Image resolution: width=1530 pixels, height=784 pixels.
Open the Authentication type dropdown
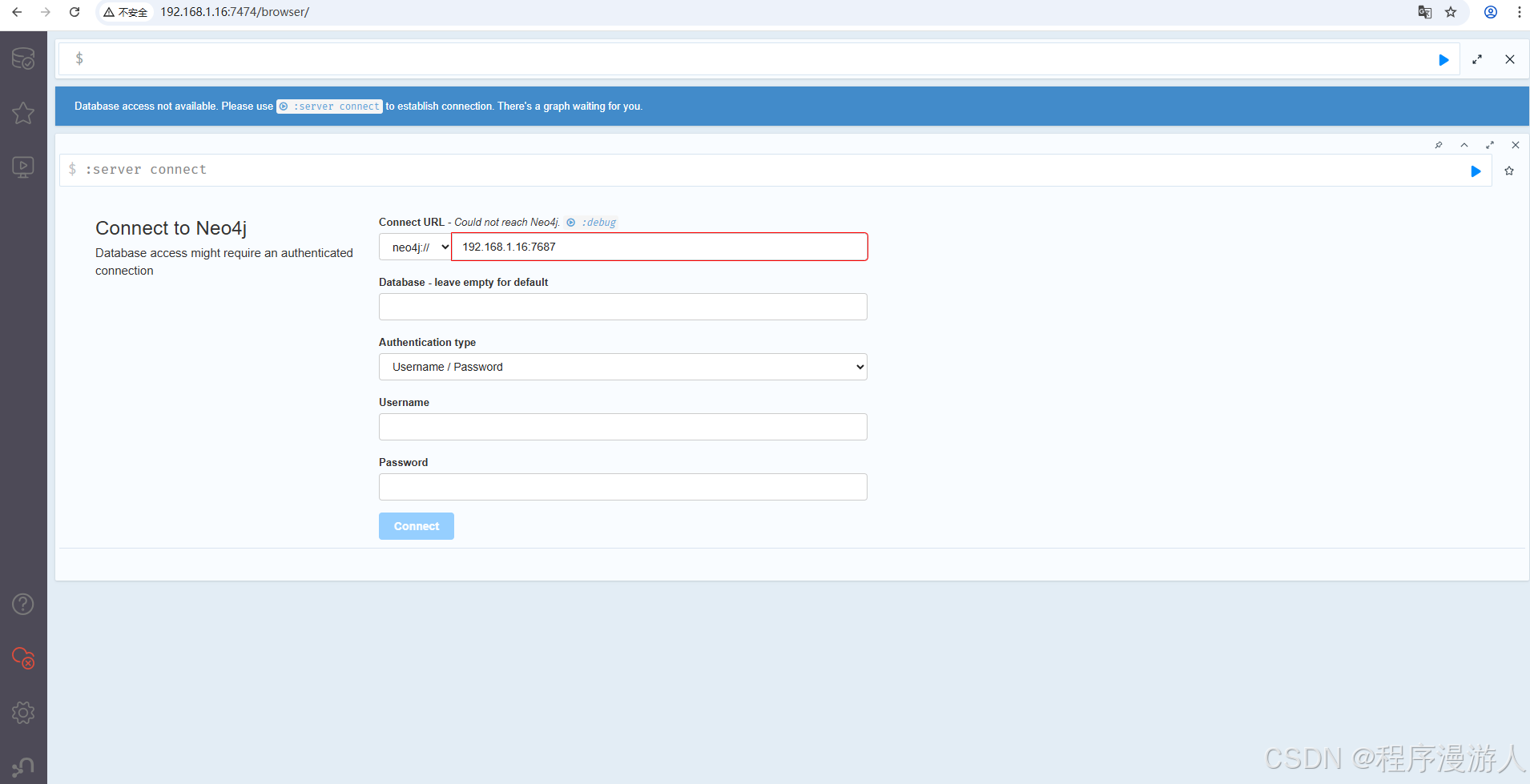(623, 367)
